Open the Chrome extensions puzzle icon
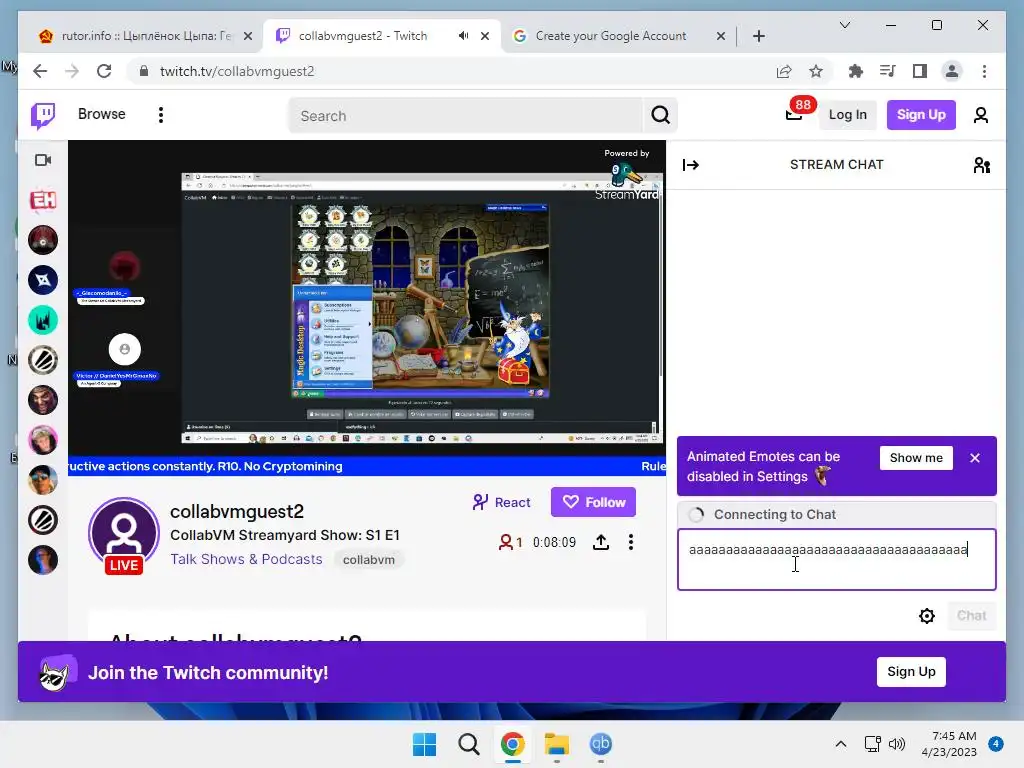 tap(855, 71)
